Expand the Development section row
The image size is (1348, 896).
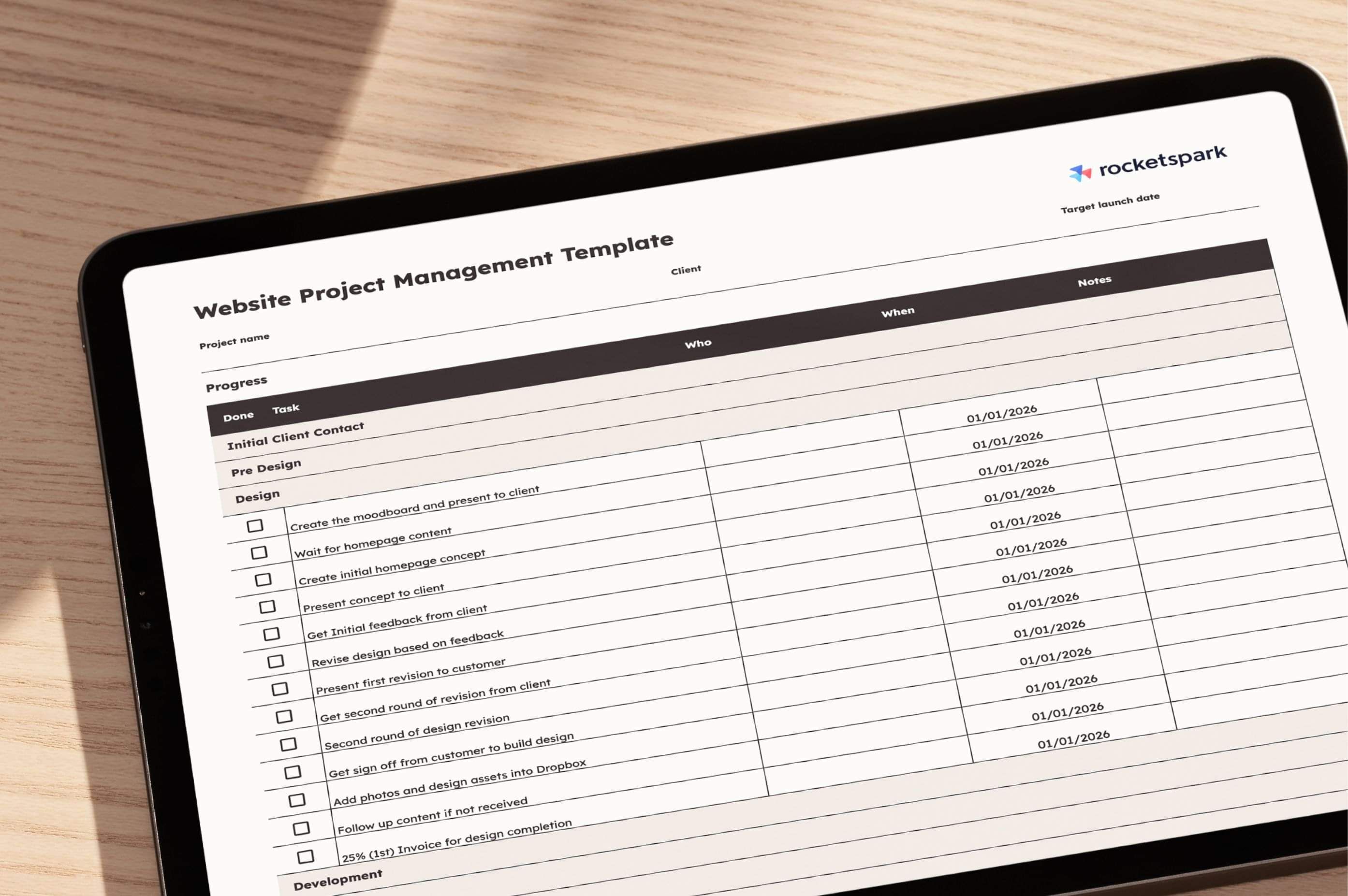337,881
